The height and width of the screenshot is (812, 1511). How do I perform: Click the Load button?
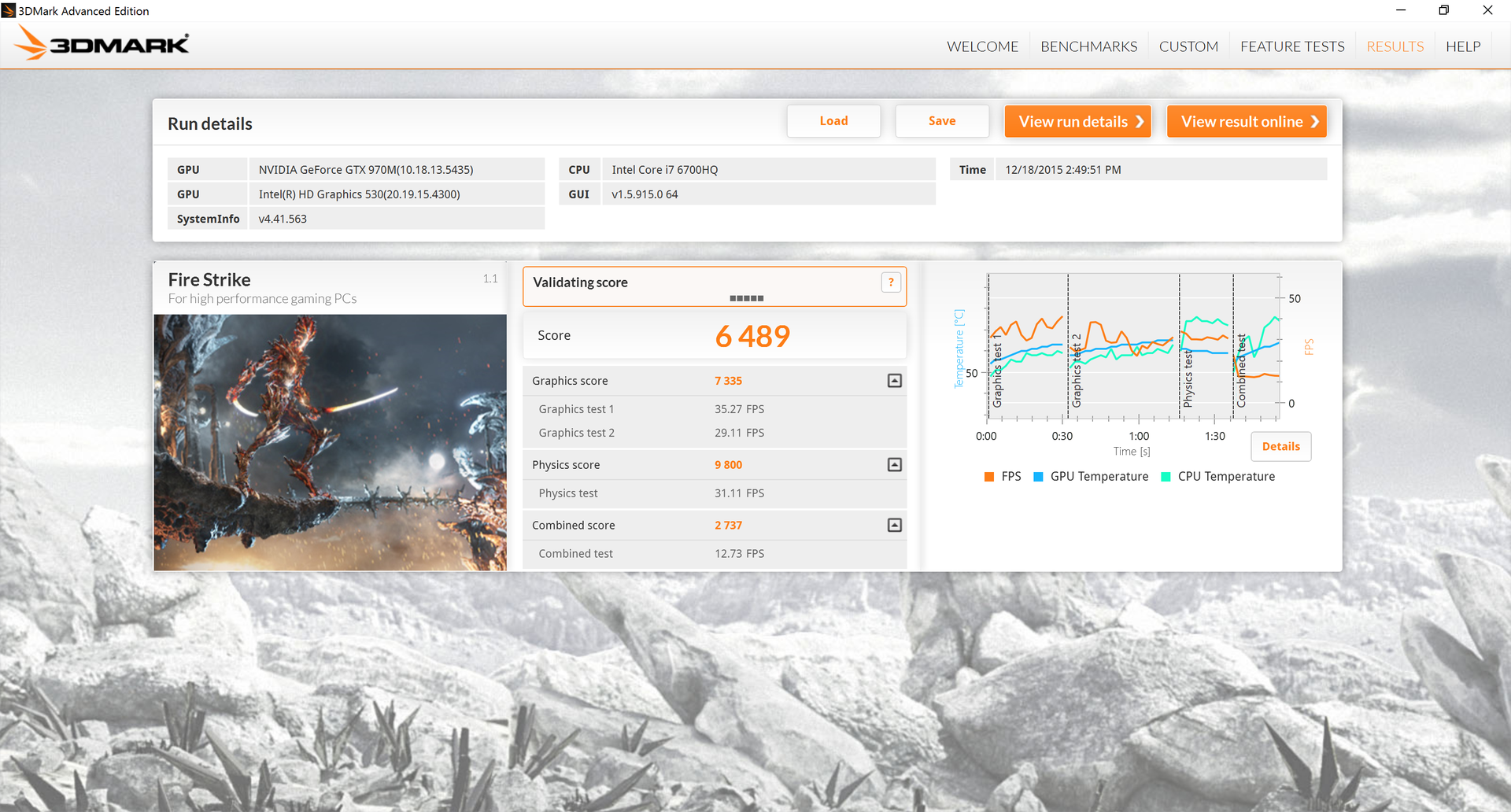coord(833,121)
